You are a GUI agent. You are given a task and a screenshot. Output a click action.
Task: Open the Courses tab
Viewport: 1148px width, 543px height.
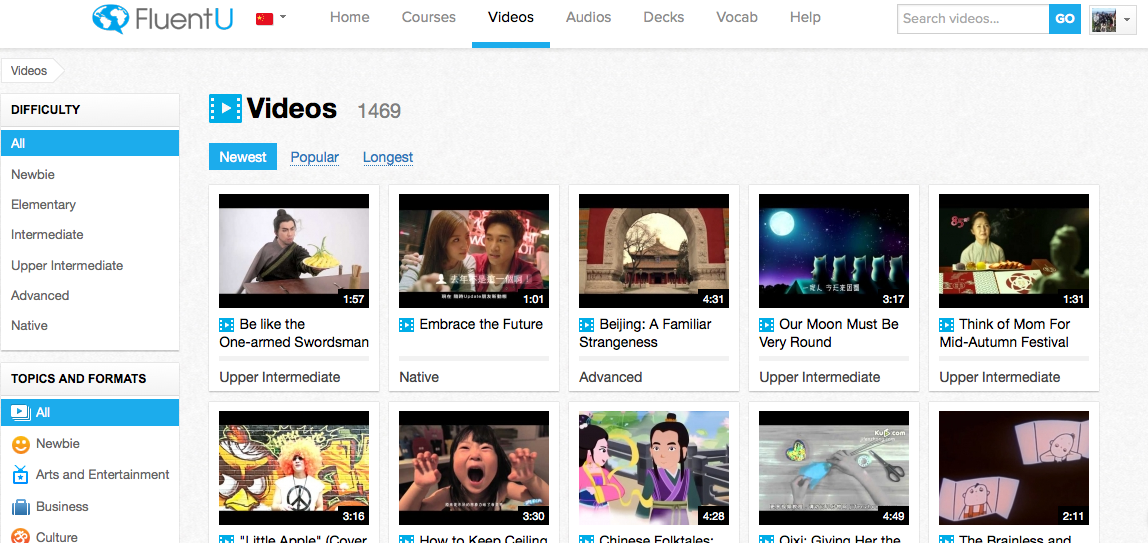(428, 18)
